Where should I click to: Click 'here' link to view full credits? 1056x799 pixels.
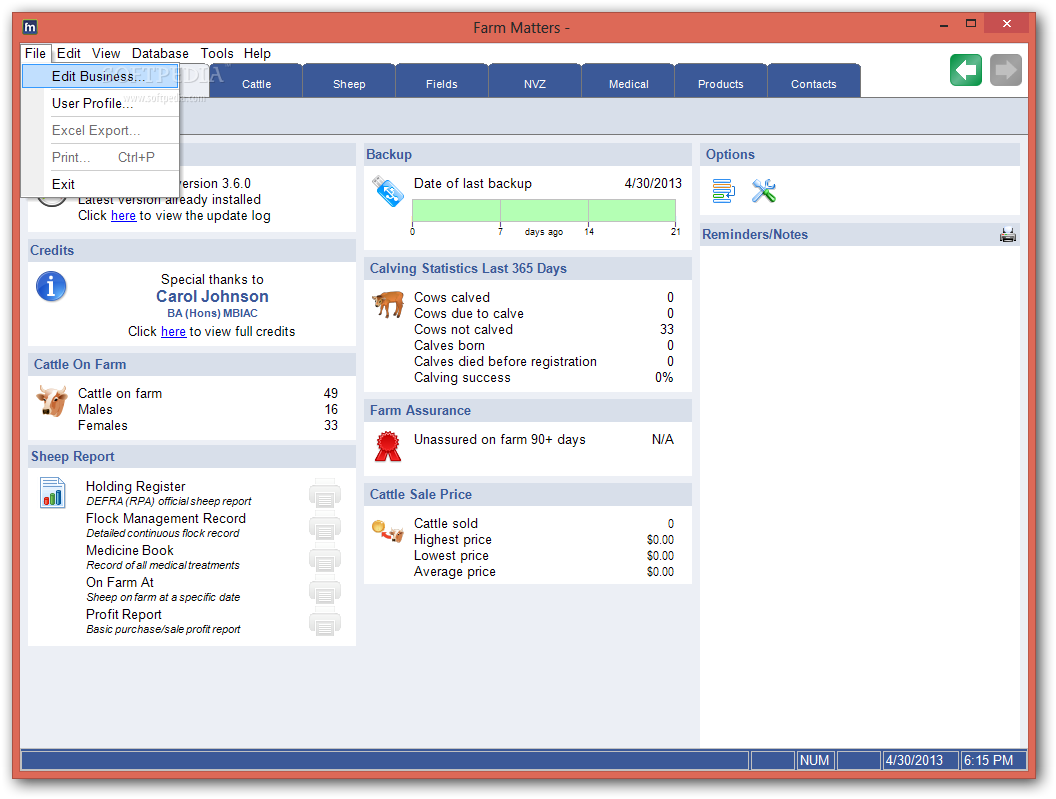(x=173, y=331)
